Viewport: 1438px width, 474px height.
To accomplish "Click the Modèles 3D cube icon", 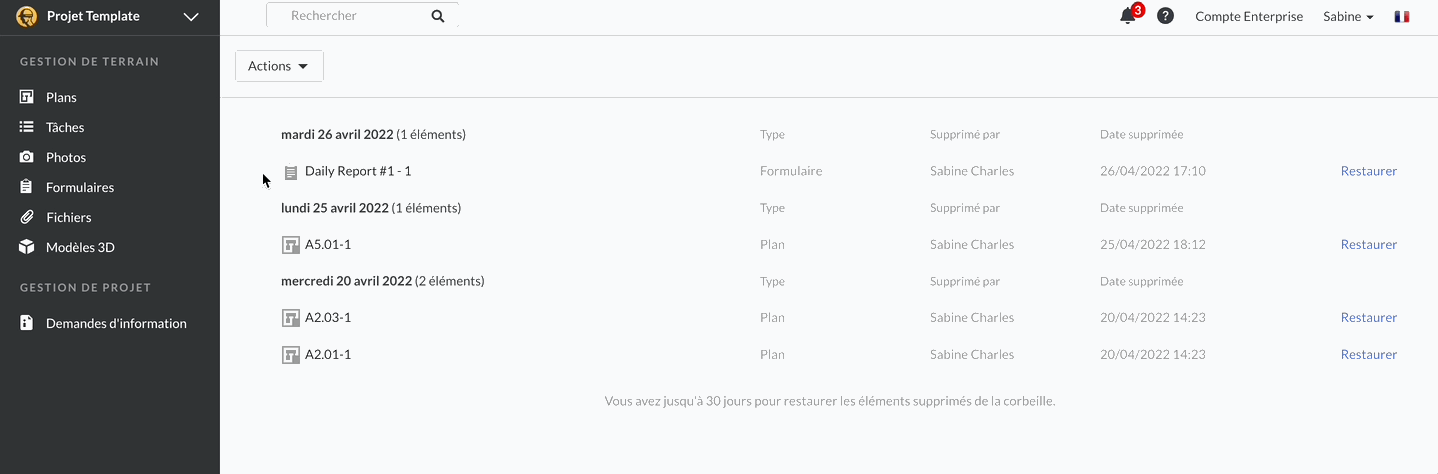I will [27, 247].
